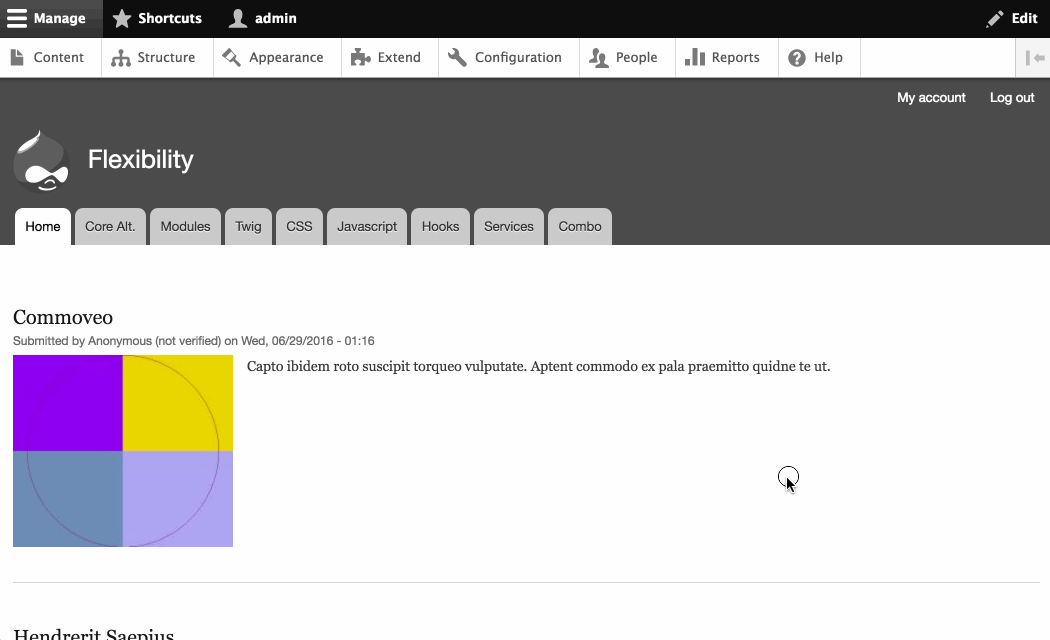Click the People users icon
Image resolution: width=1050 pixels, height=640 pixels.
point(599,58)
